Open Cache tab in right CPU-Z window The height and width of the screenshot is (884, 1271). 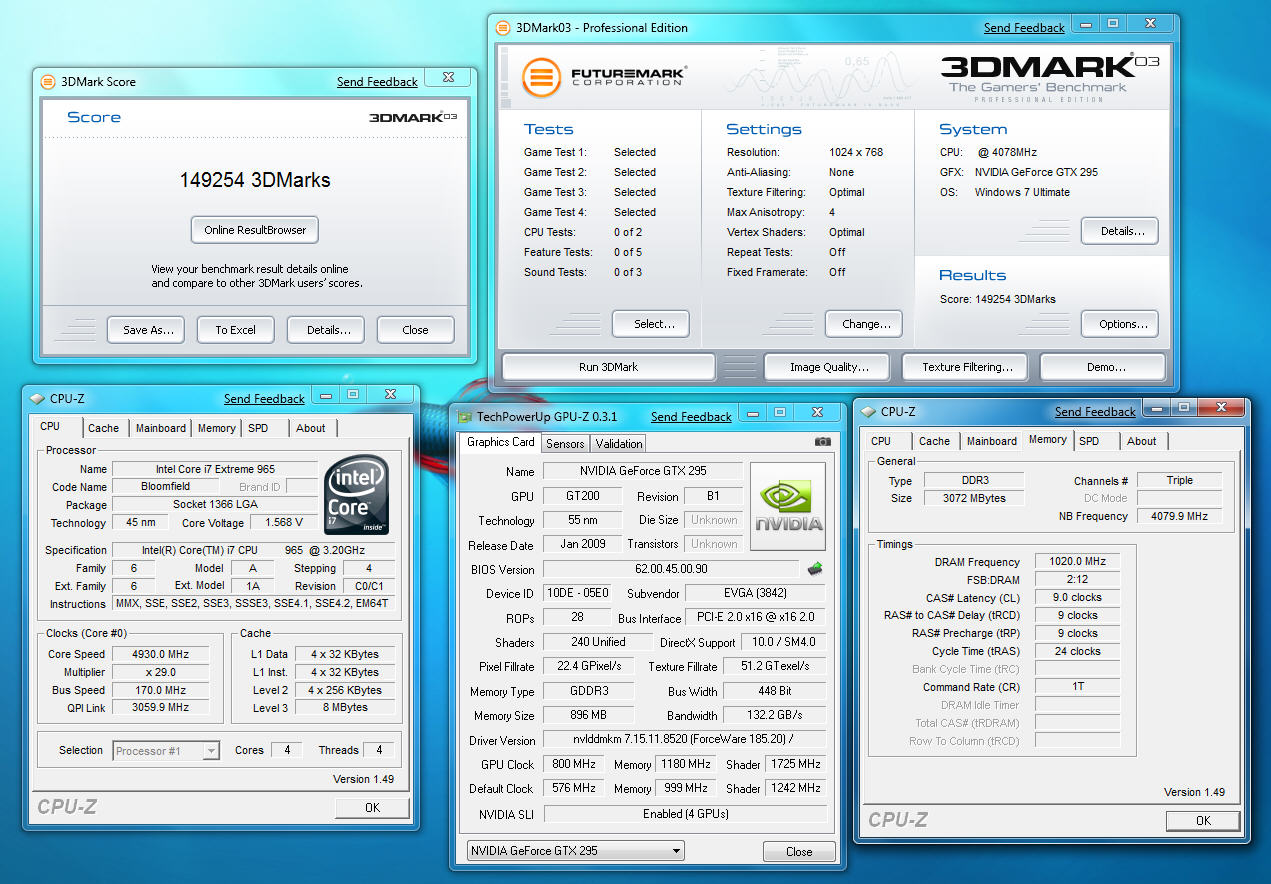pyautogui.click(x=934, y=441)
